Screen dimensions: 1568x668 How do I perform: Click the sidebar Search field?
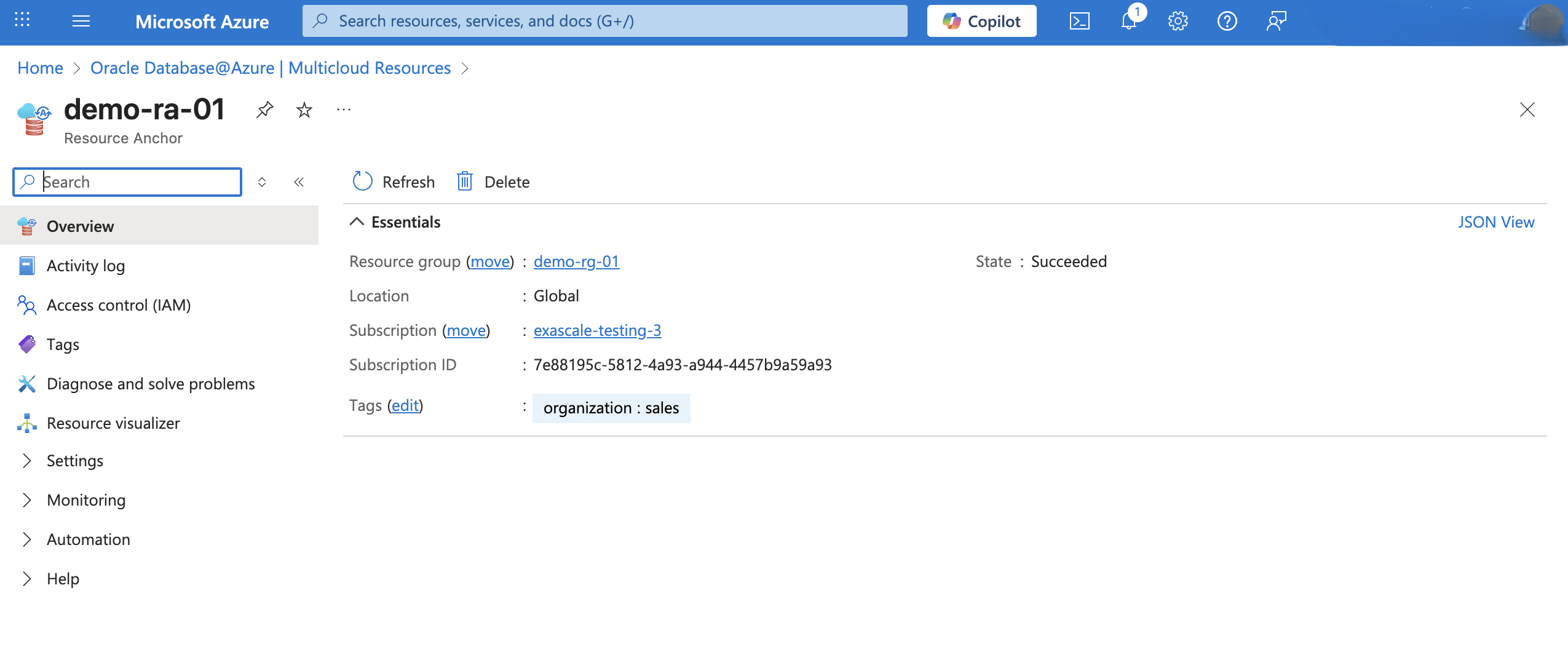point(127,182)
